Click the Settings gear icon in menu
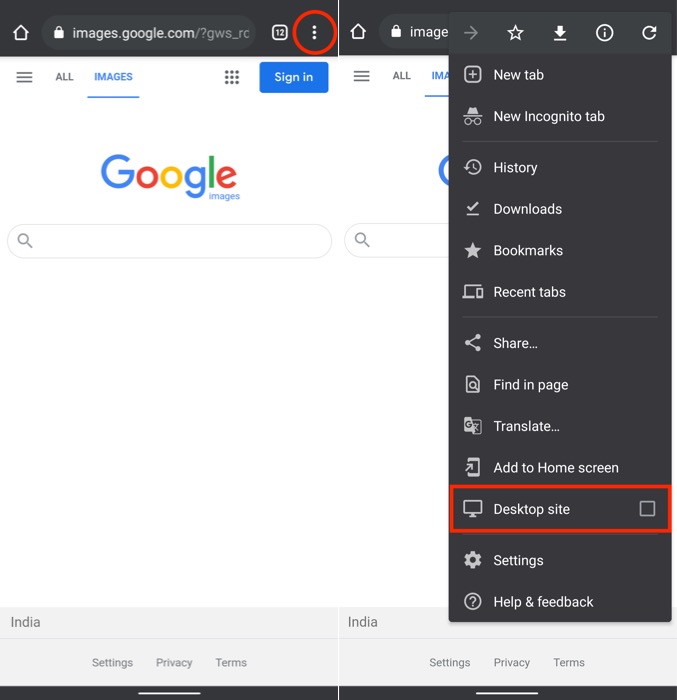The height and width of the screenshot is (700, 677). pyautogui.click(x=472, y=560)
